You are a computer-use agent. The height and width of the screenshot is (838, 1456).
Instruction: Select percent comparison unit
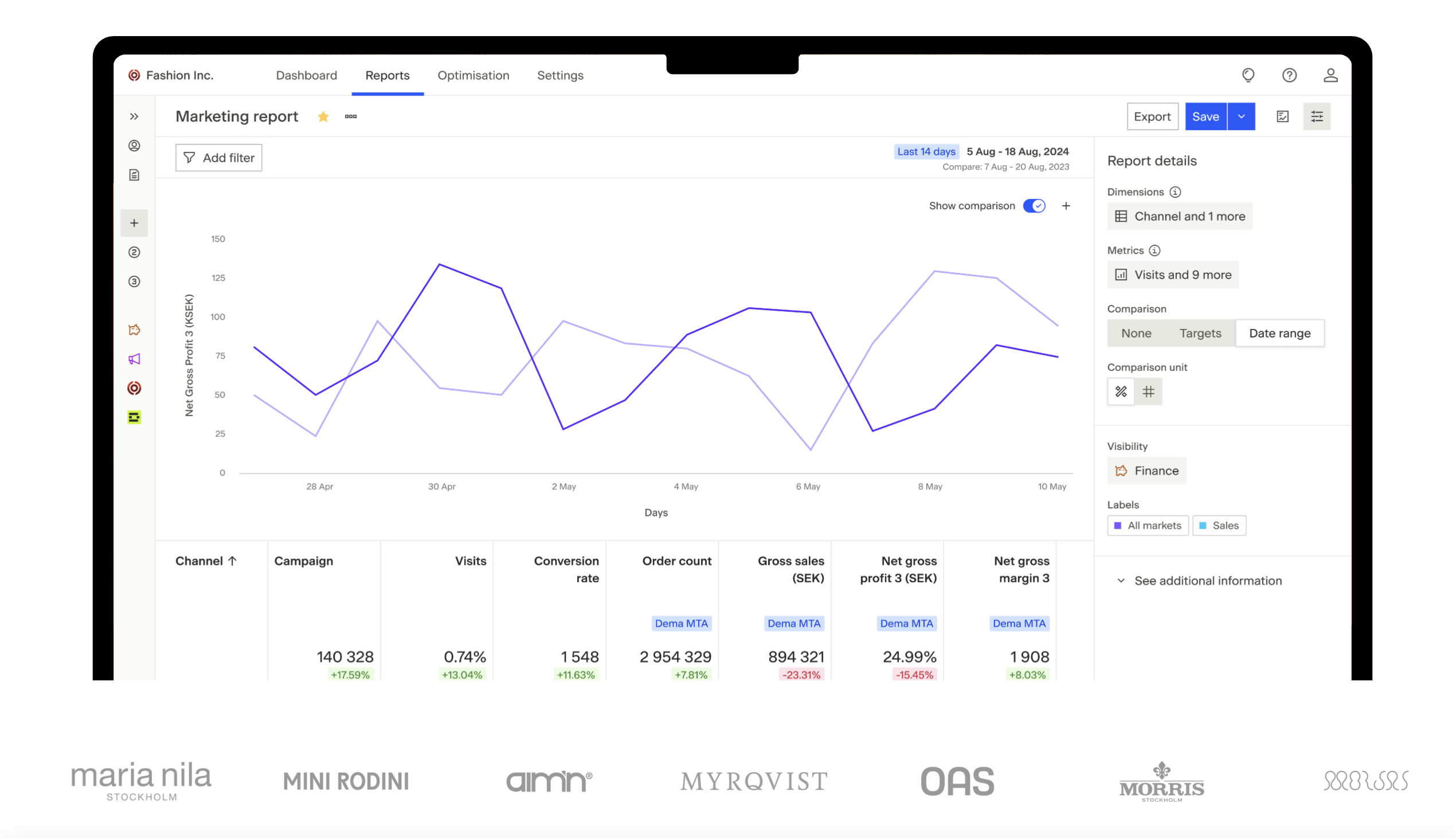[1121, 392]
